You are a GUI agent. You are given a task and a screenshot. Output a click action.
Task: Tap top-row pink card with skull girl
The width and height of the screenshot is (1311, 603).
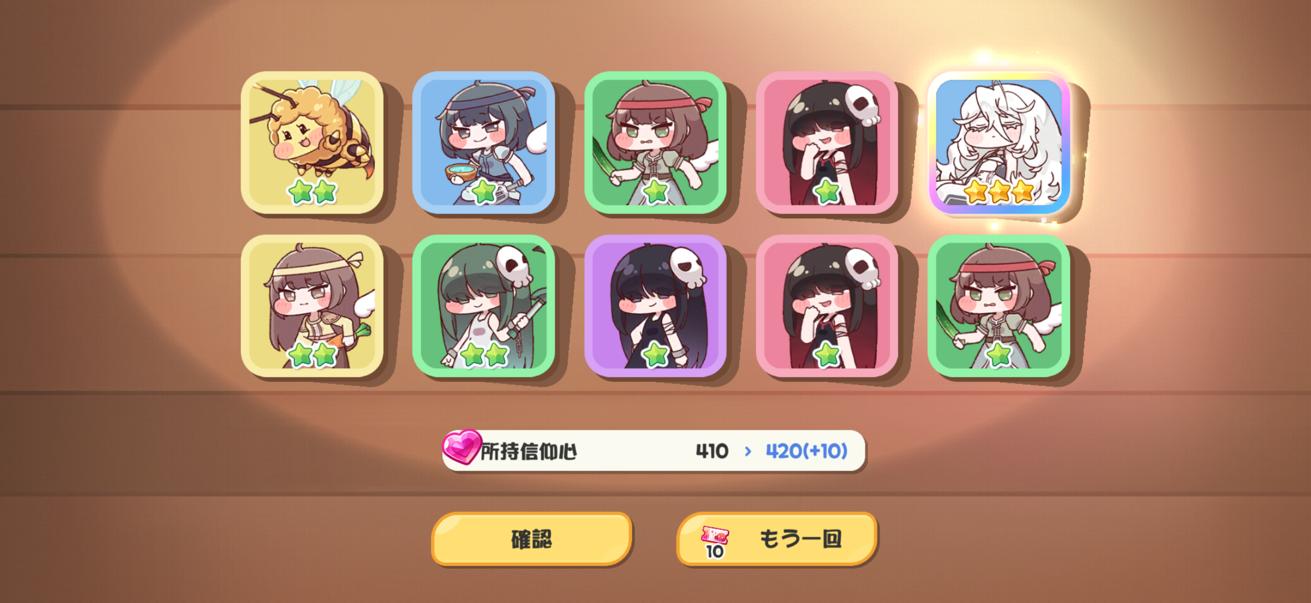point(827,142)
